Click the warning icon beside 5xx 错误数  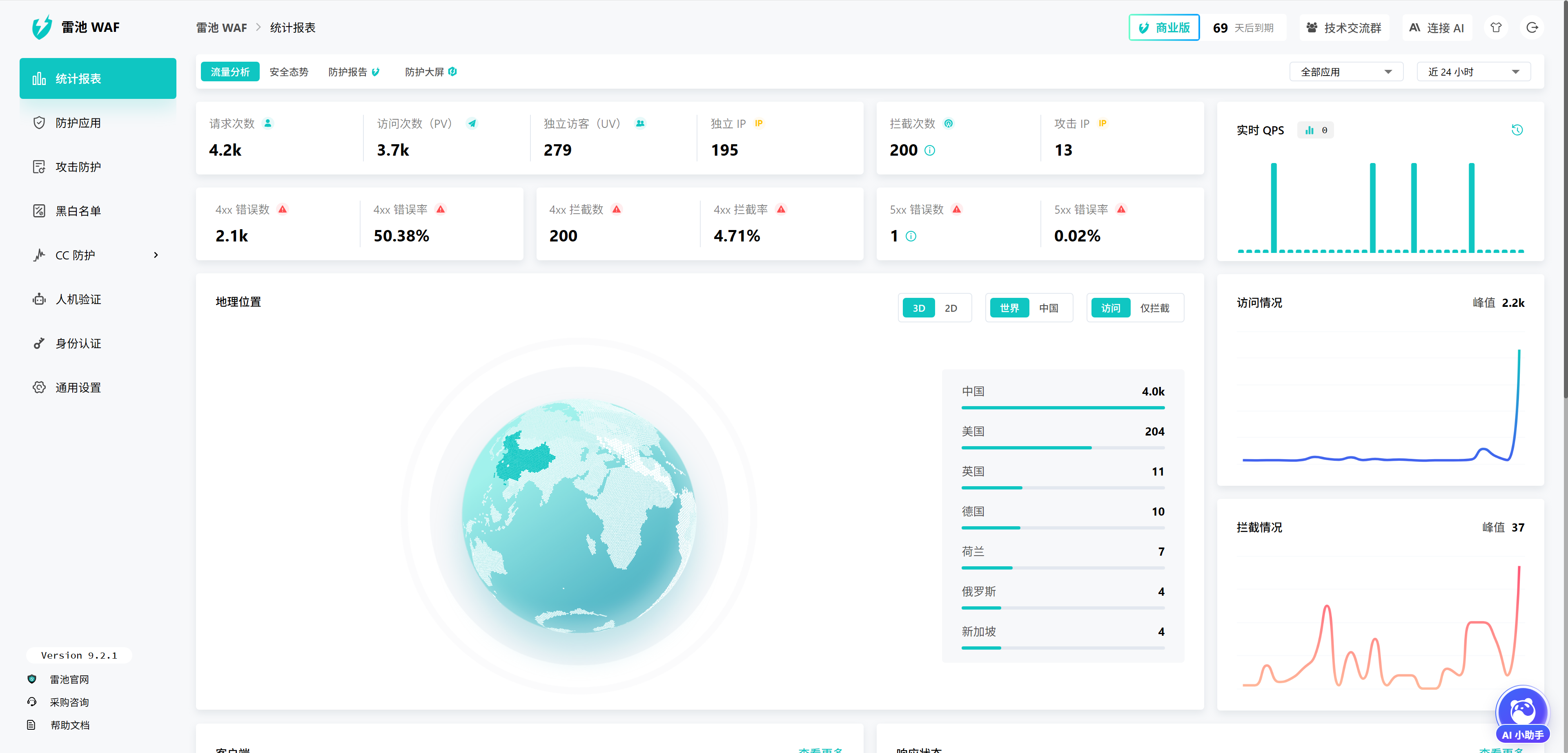pos(957,210)
